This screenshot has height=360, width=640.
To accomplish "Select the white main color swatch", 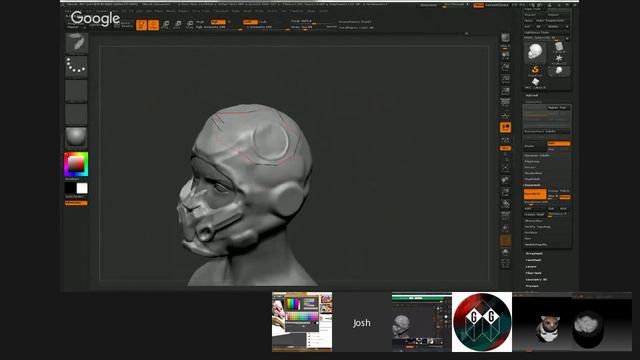I will pos(82,188).
